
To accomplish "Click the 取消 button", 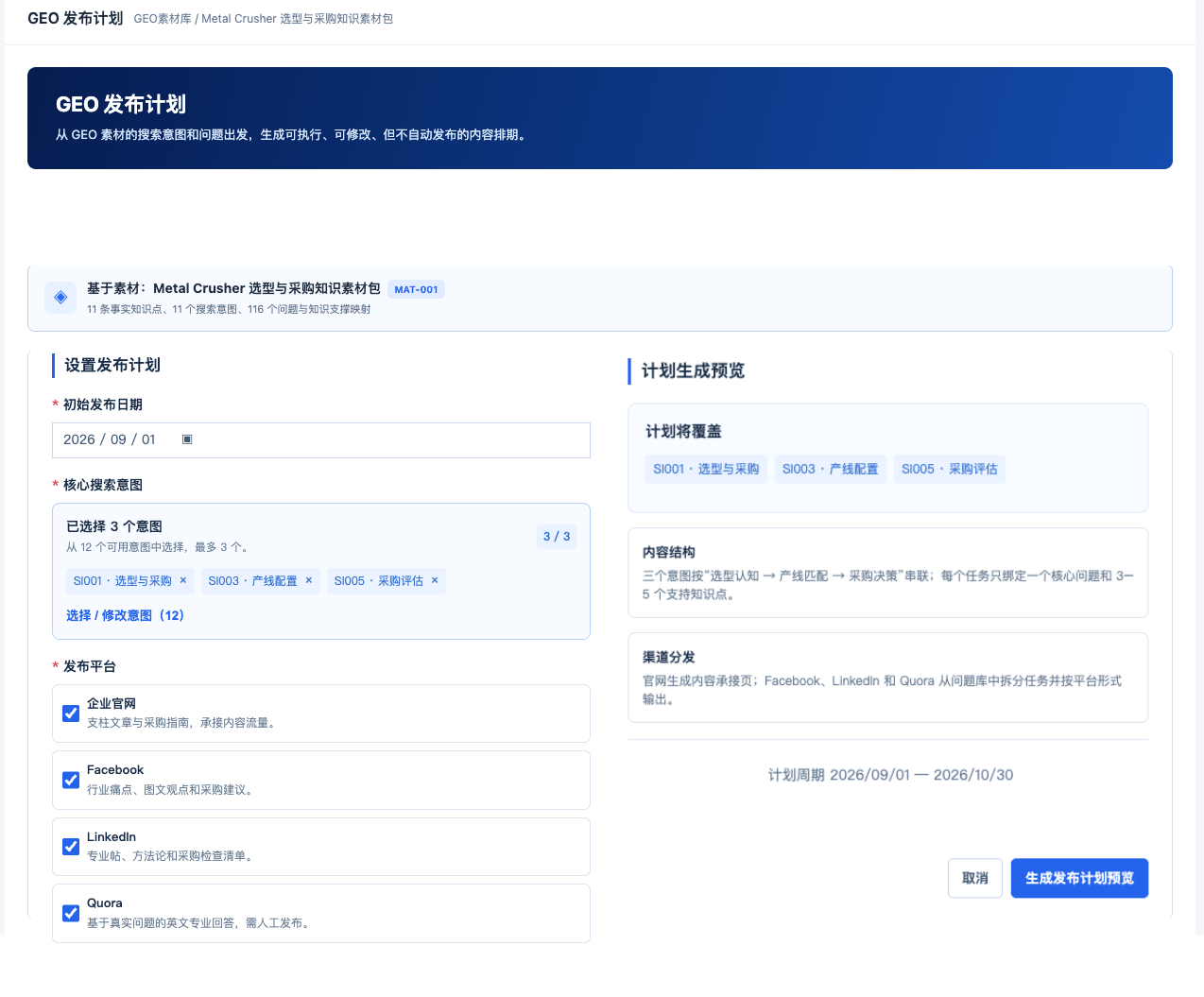I will 975,878.
